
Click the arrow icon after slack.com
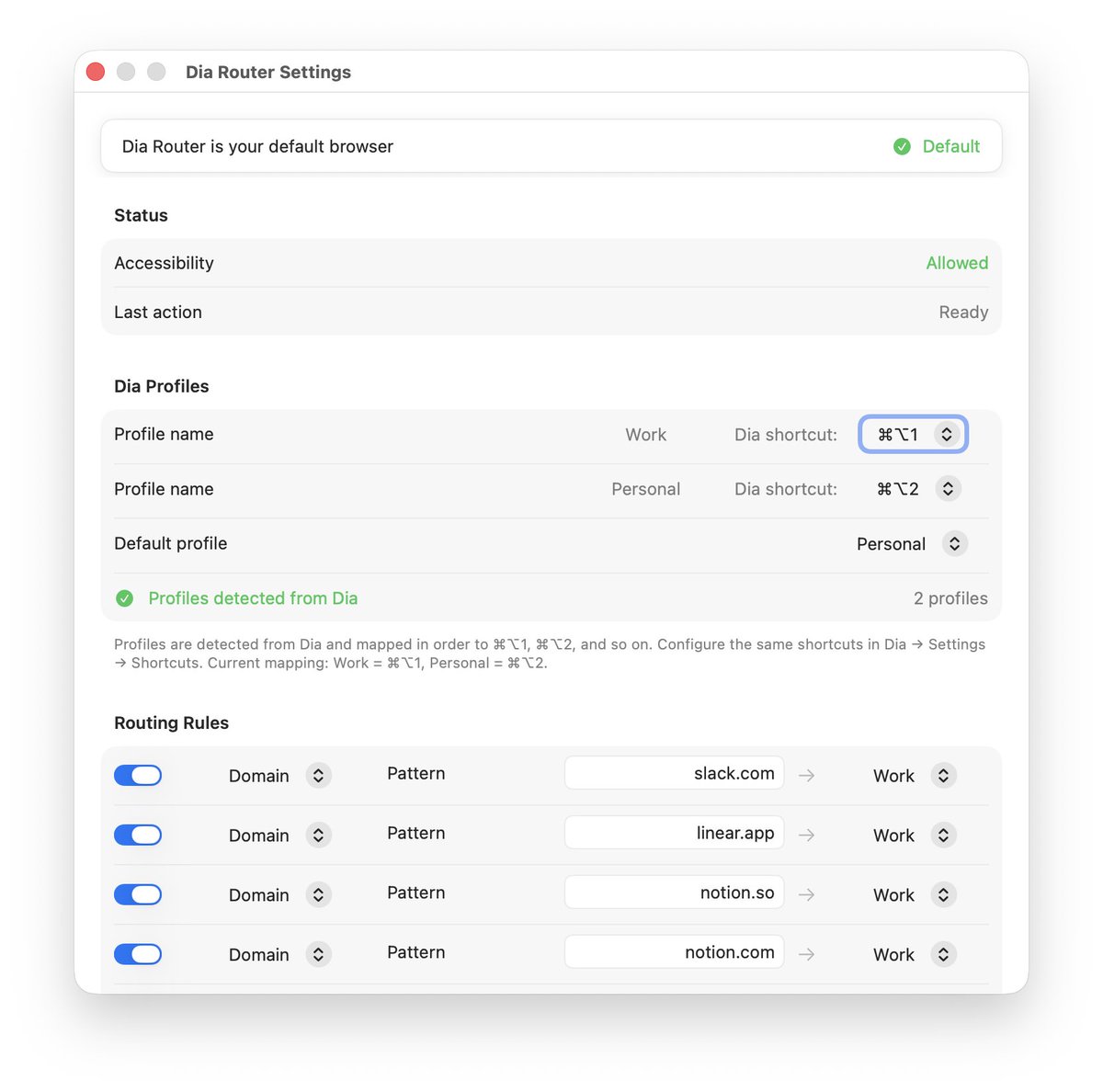[806, 776]
